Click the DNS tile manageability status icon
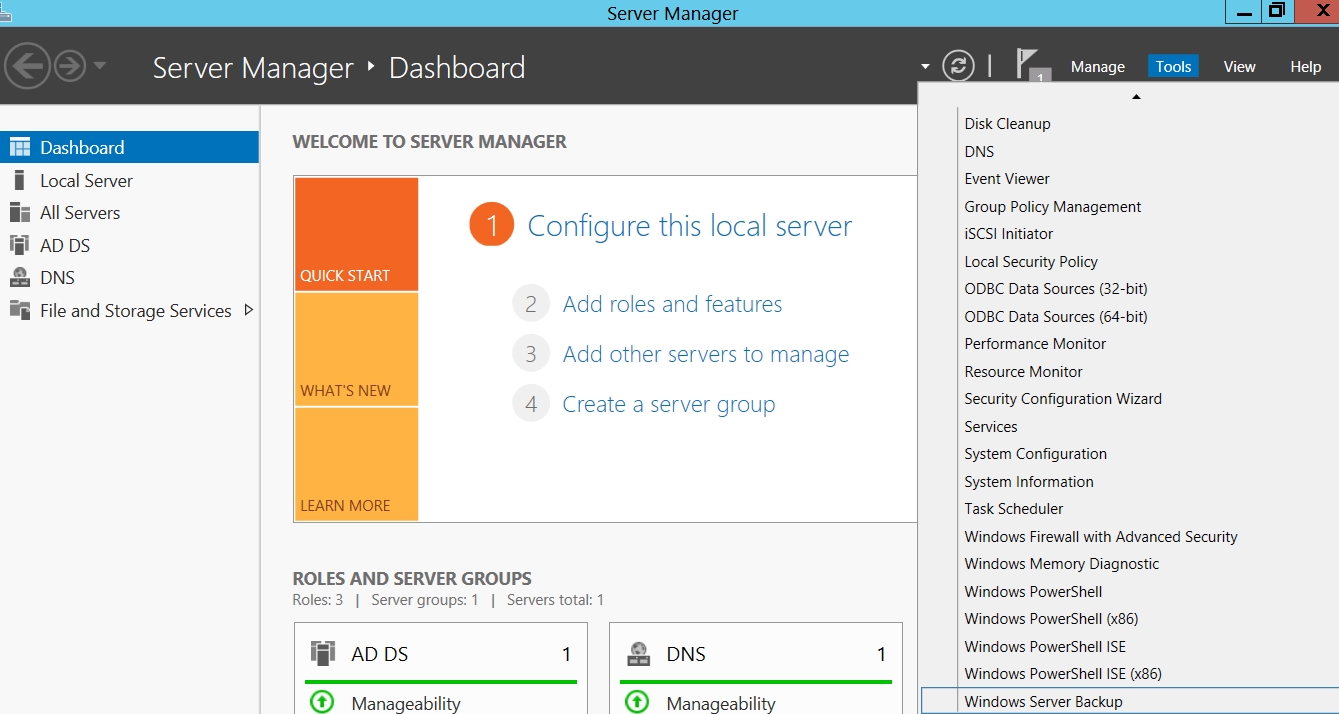Screen dimensions: 1339x714 click(x=637, y=702)
